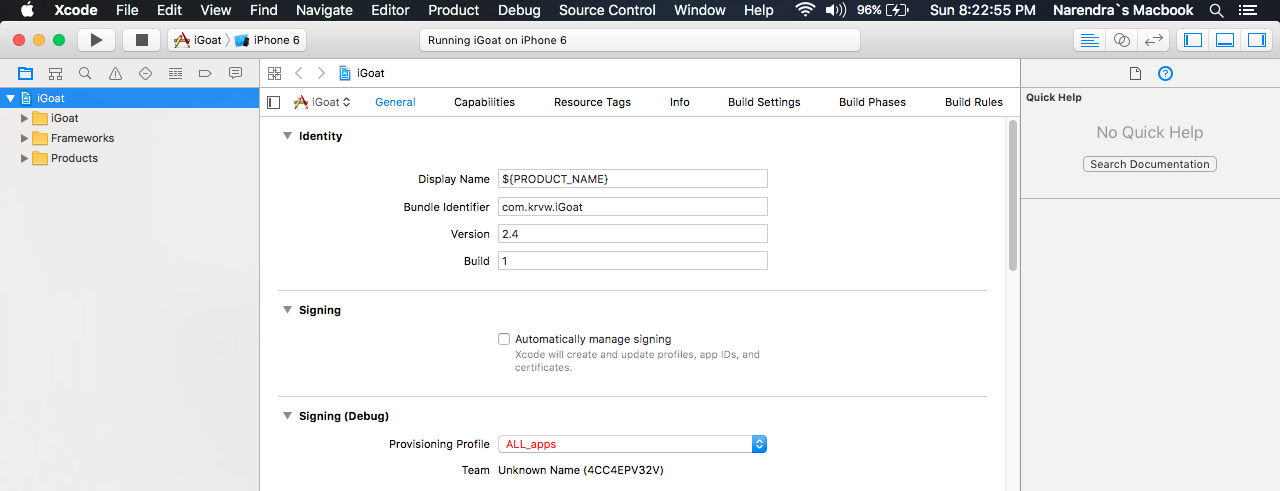The height and width of the screenshot is (491, 1280).
Task: Click the Version field
Action: 633,234
